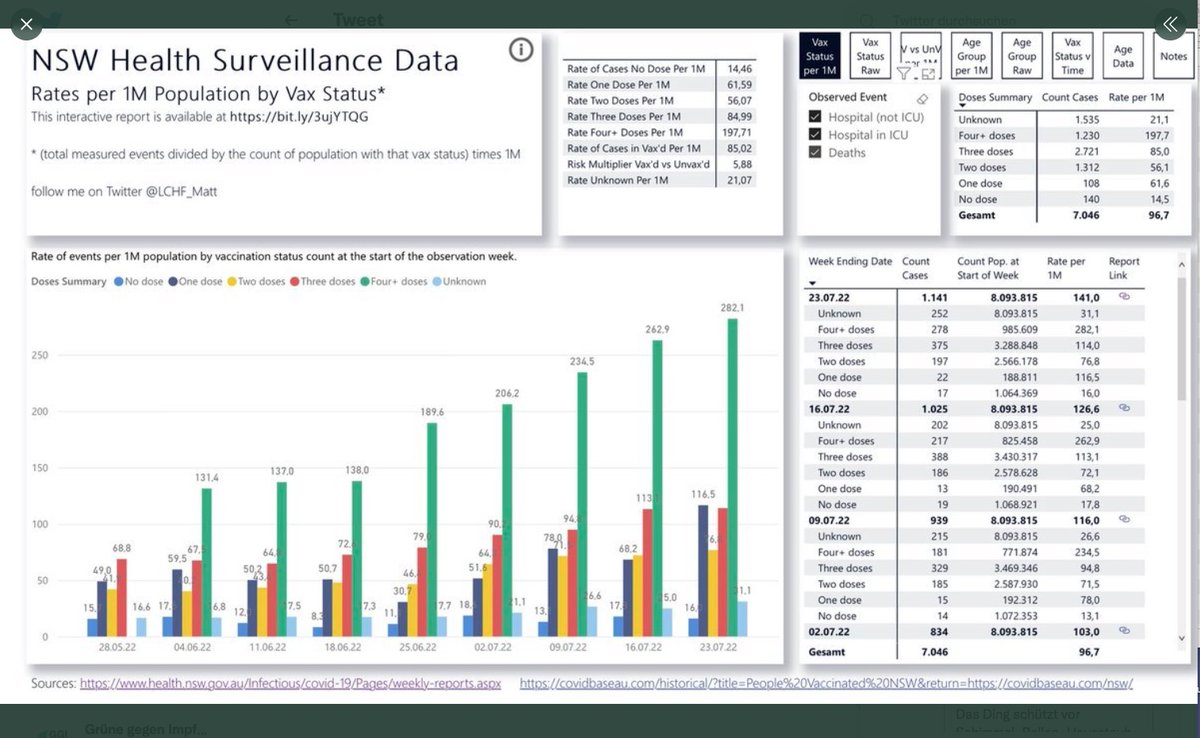Click the Risk Multiplier Vax'd vs Unvax'd row
This screenshot has height=738, width=1200.
point(660,164)
